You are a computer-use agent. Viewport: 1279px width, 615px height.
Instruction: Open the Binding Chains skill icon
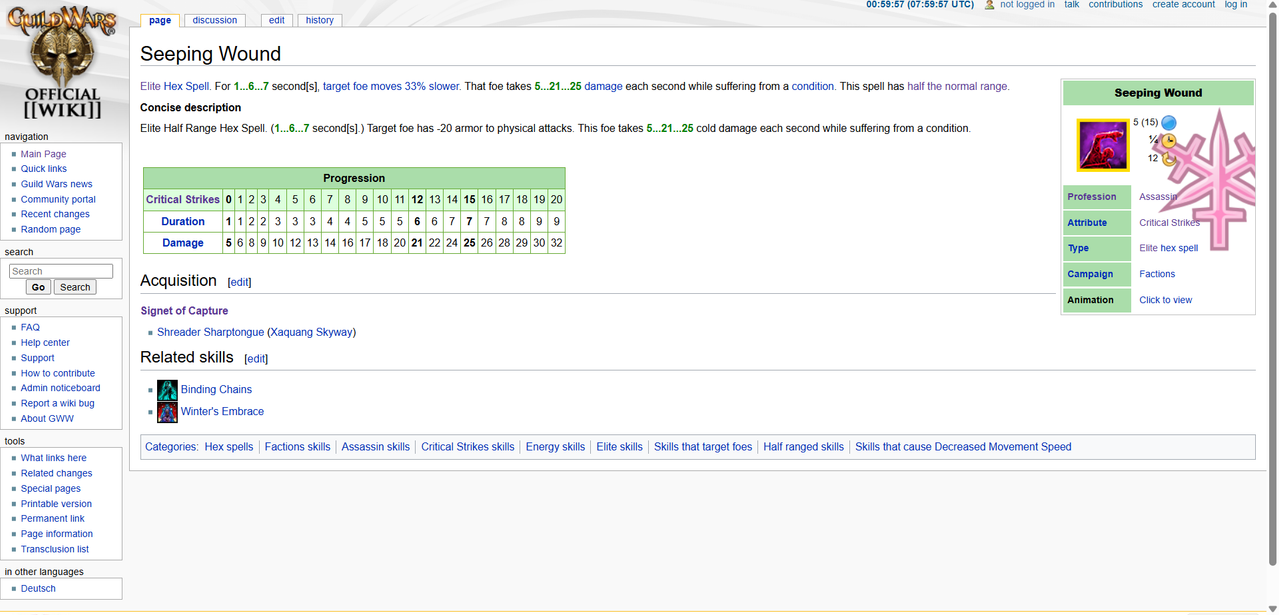click(167, 390)
